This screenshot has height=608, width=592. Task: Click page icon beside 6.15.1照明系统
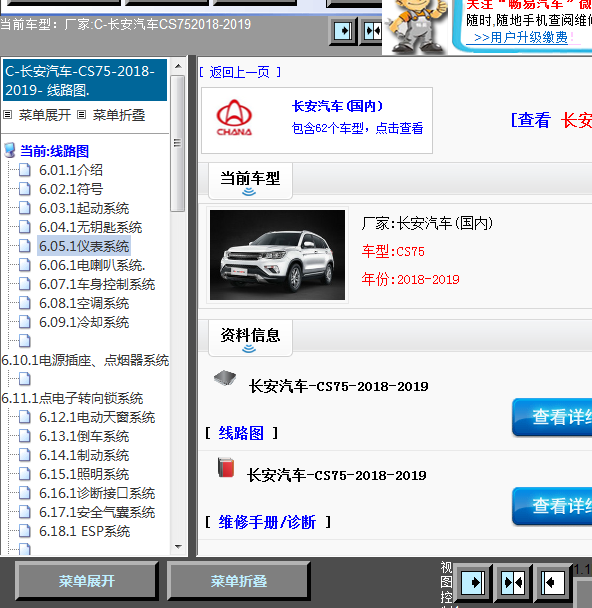click(x=25, y=474)
